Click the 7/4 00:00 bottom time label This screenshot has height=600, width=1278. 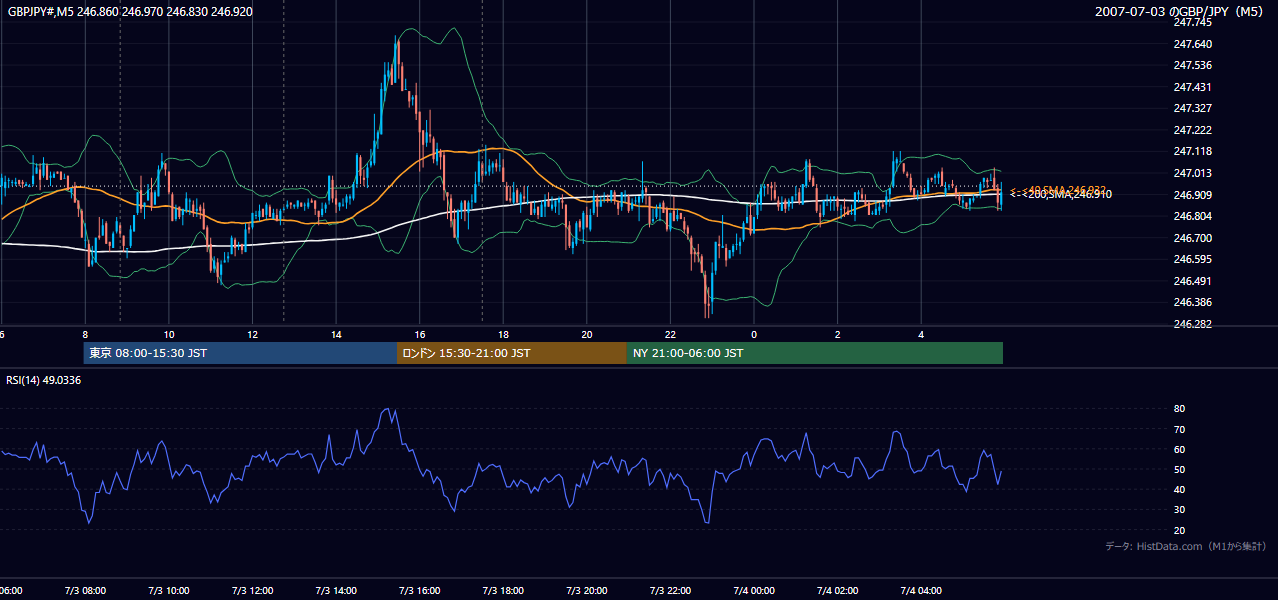coord(754,591)
